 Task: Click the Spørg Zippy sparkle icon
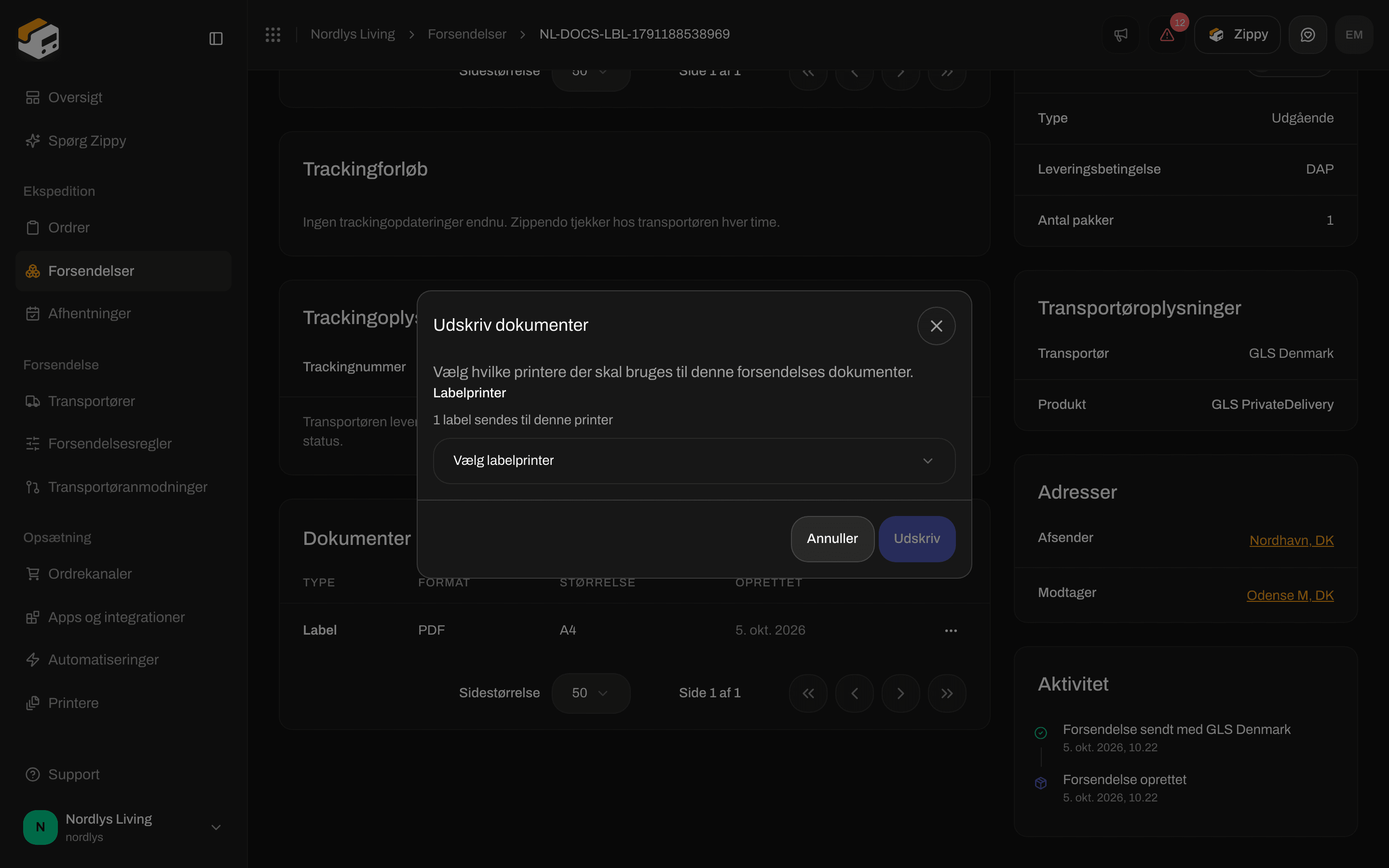tap(33, 141)
